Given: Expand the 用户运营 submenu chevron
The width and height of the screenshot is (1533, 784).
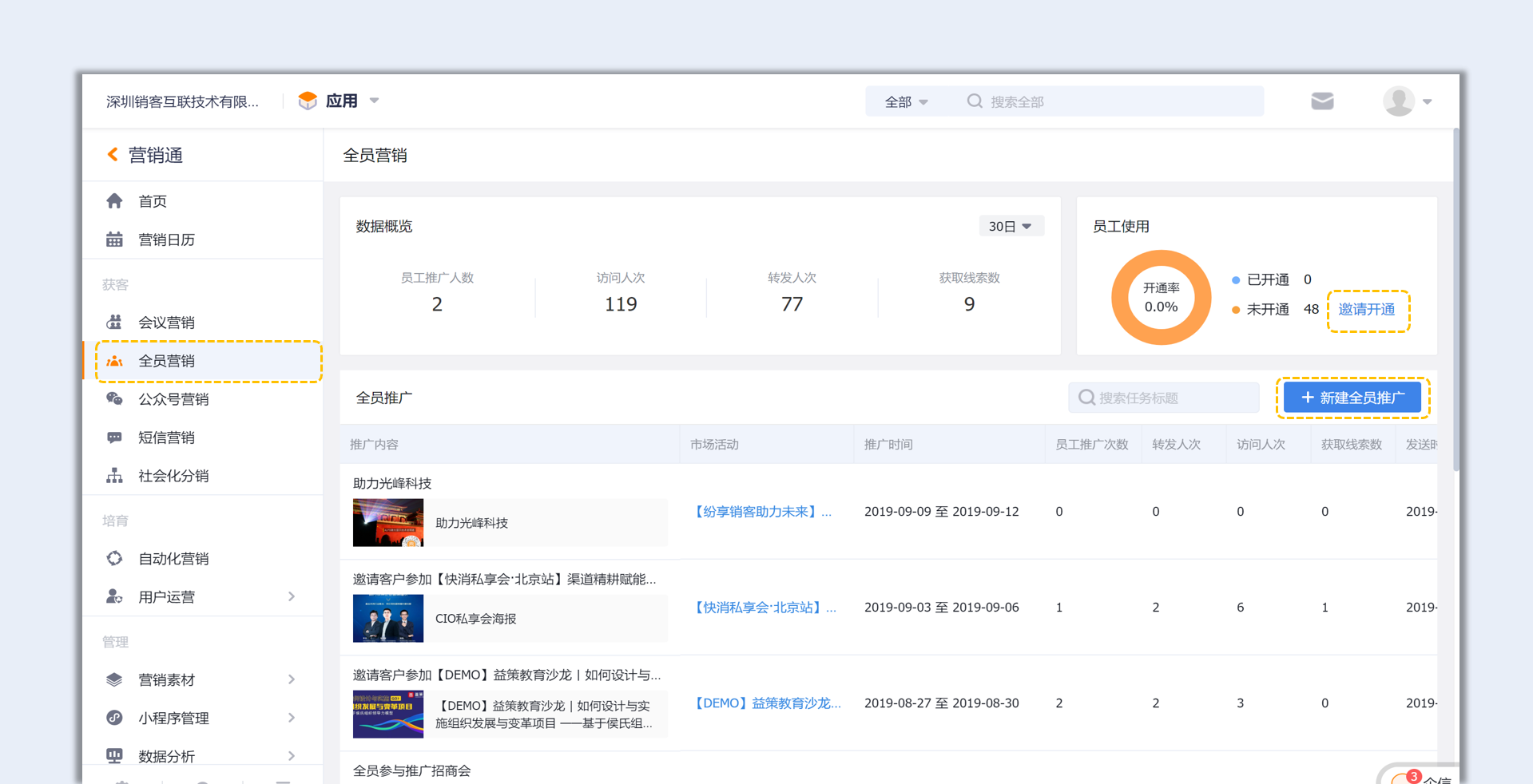Looking at the screenshot, I should click(x=292, y=596).
